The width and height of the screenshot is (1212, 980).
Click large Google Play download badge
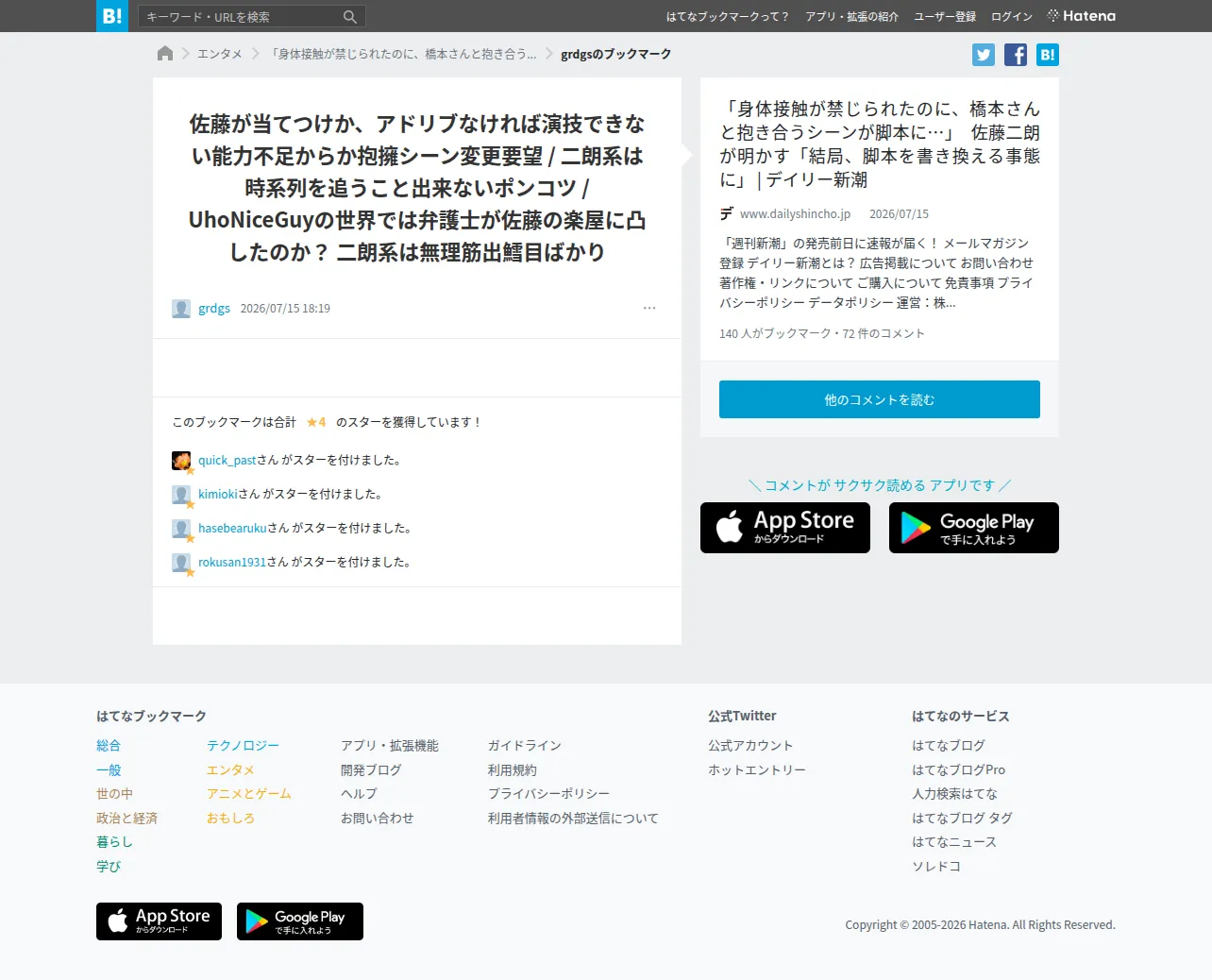tap(974, 528)
